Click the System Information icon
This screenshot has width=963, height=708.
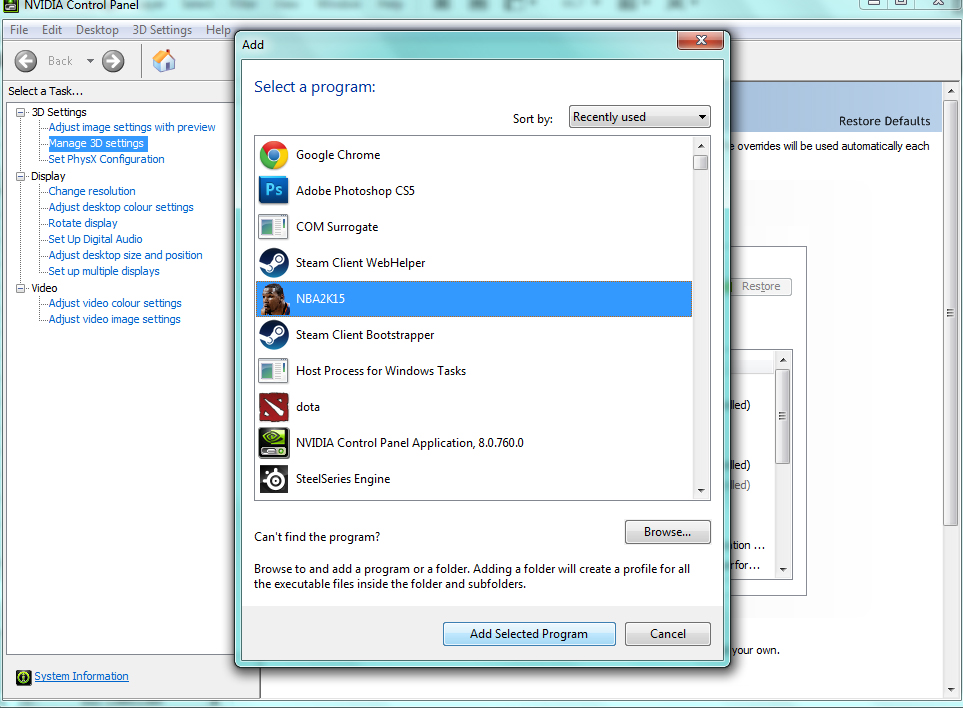[x=23, y=677]
